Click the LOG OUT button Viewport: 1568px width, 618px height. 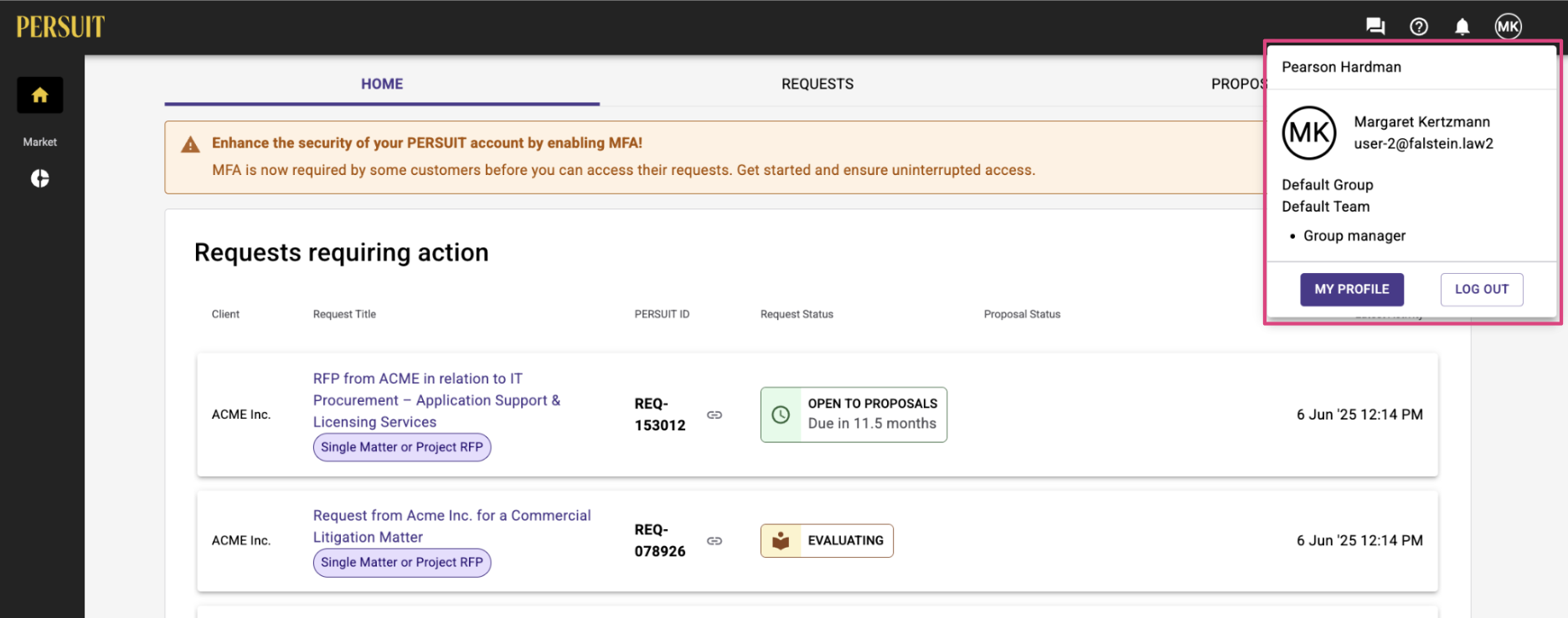click(1482, 289)
